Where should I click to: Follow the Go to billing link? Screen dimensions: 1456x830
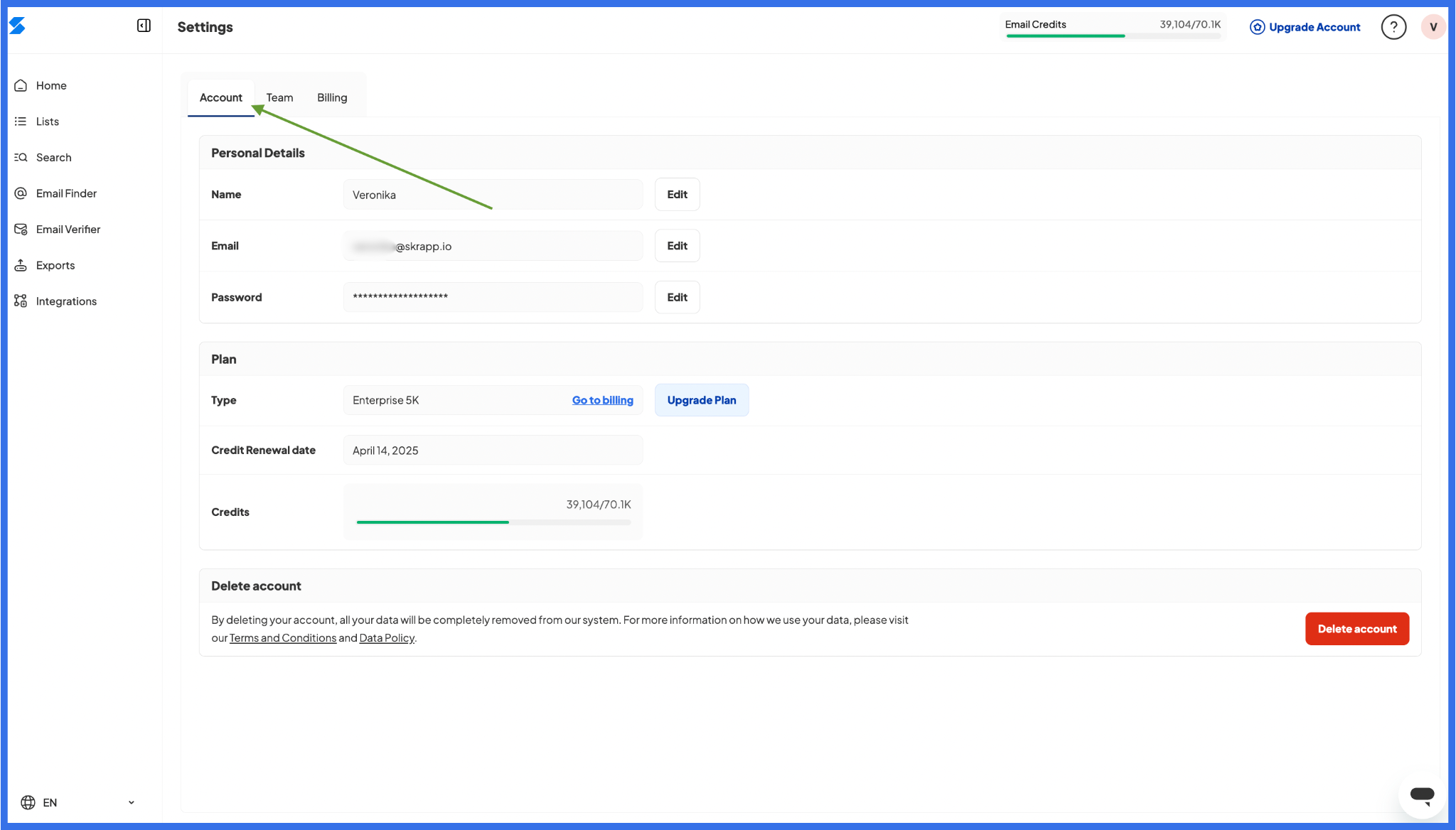[x=602, y=400]
